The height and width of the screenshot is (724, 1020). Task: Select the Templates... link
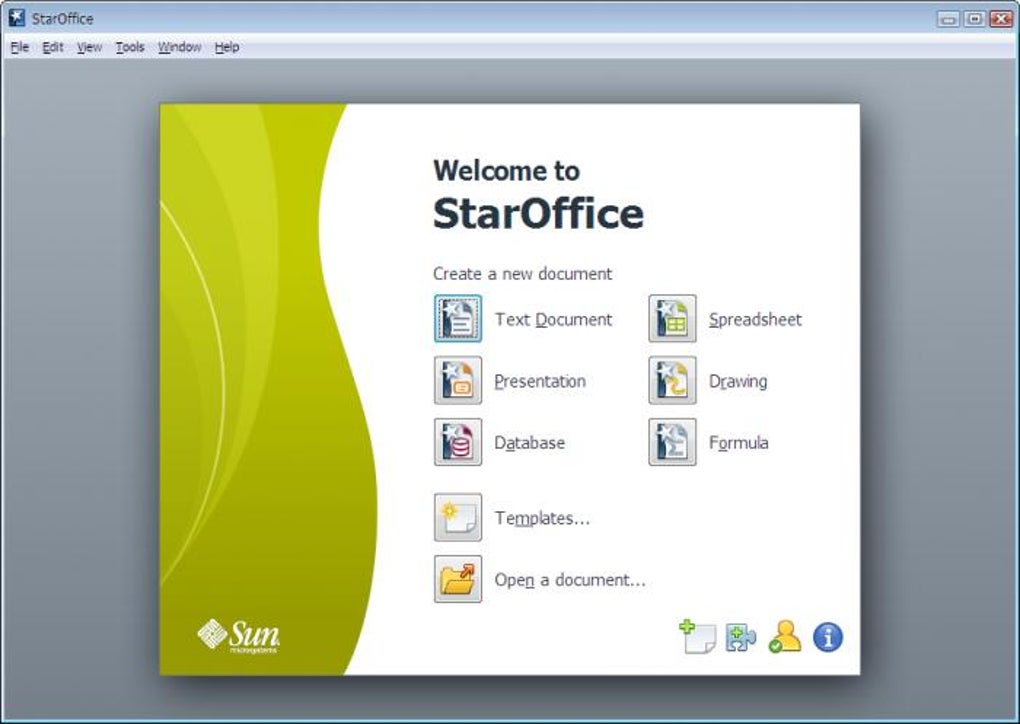click(x=541, y=517)
